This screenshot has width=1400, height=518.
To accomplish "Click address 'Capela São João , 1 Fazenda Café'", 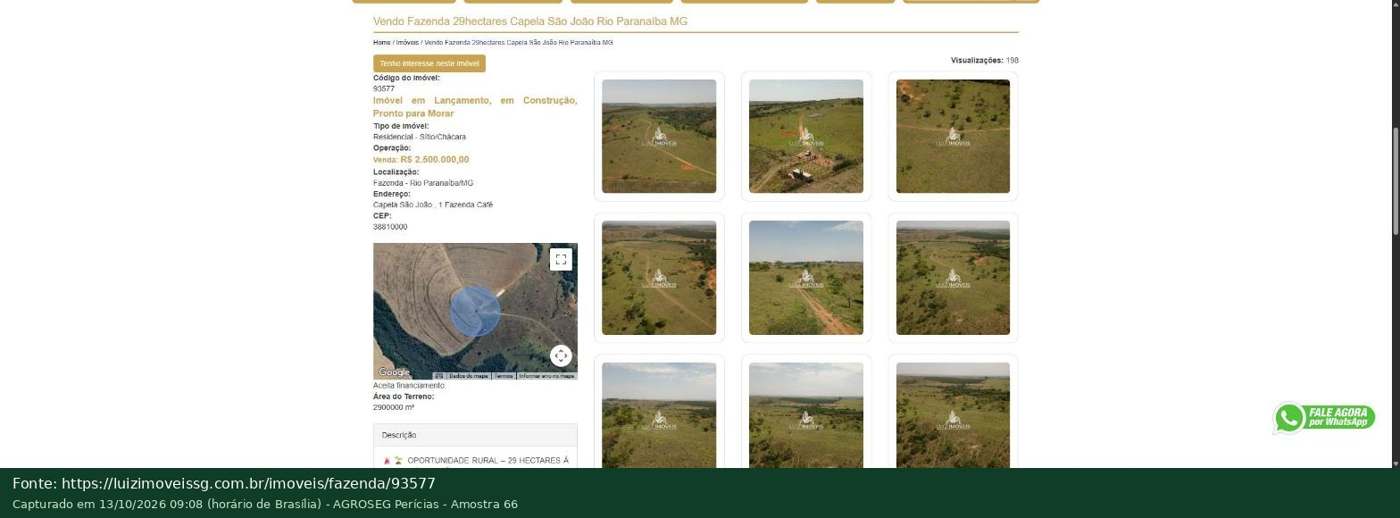I will point(433,205).
